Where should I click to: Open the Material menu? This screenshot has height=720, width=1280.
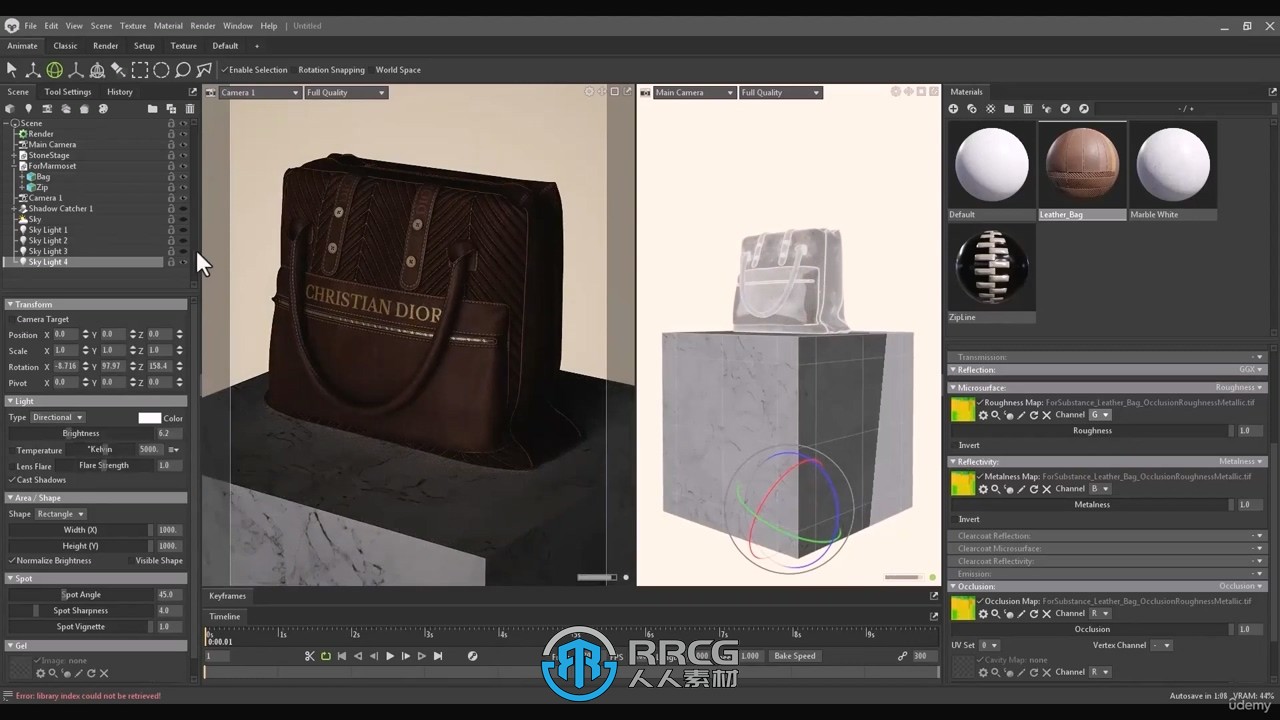[168, 26]
